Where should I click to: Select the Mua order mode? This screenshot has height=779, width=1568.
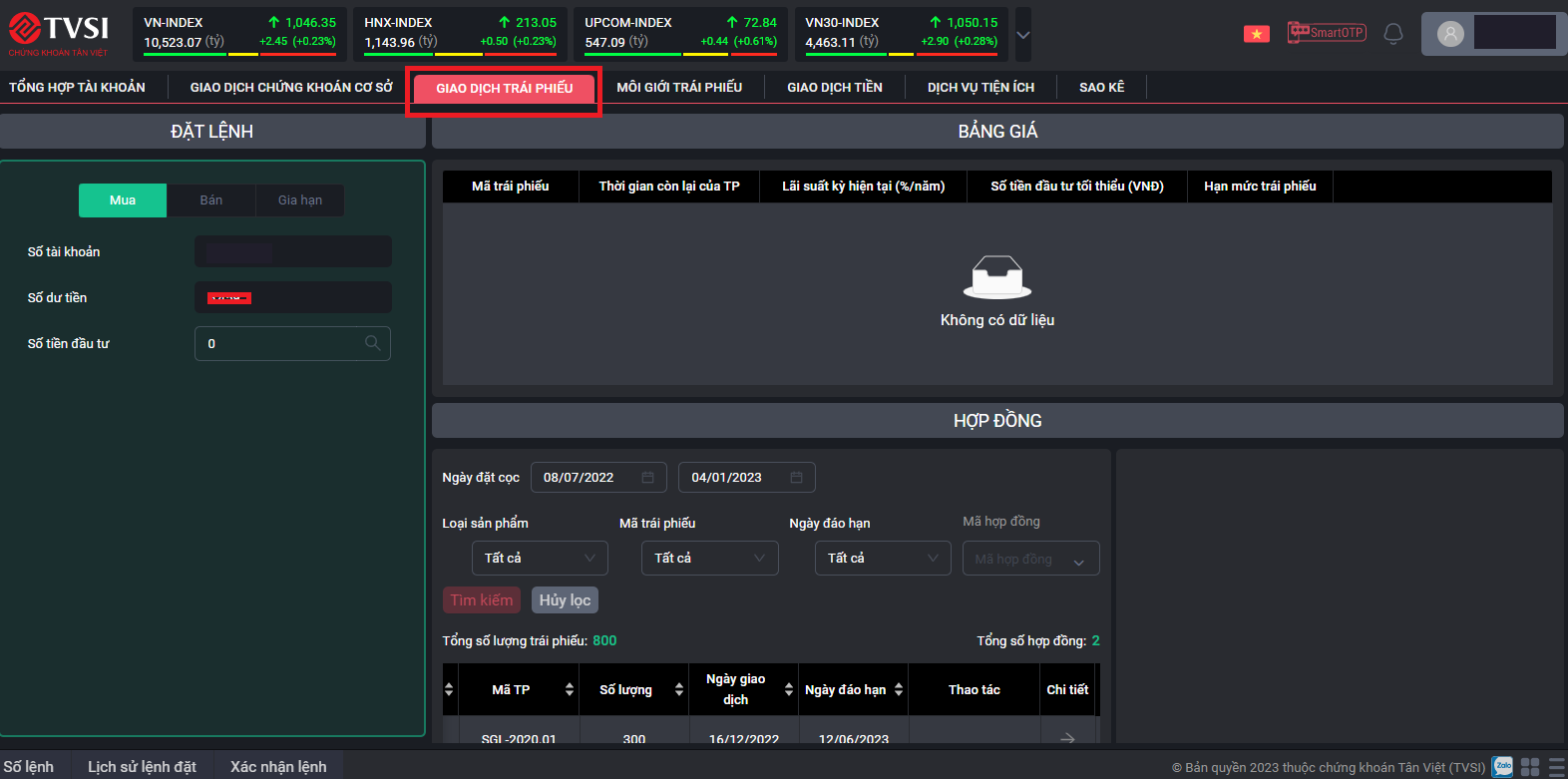pyautogui.click(x=123, y=200)
